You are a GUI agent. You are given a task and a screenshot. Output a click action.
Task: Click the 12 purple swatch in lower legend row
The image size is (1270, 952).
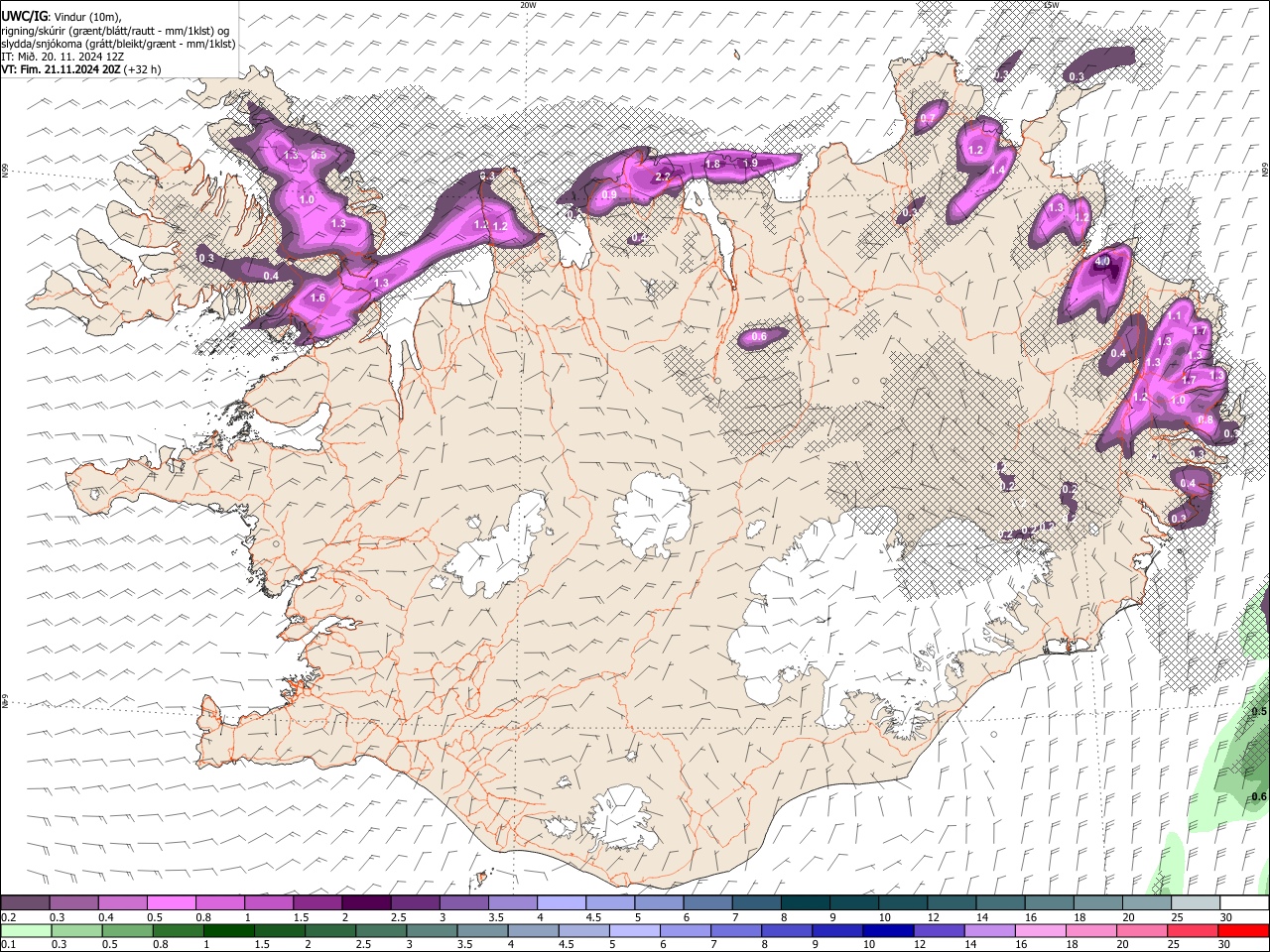click(x=939, y=930)
